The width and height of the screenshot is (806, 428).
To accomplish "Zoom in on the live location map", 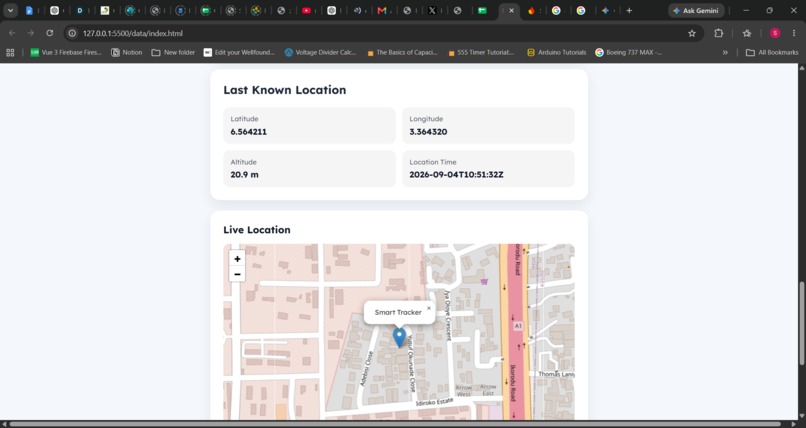I will click(237, 259).
